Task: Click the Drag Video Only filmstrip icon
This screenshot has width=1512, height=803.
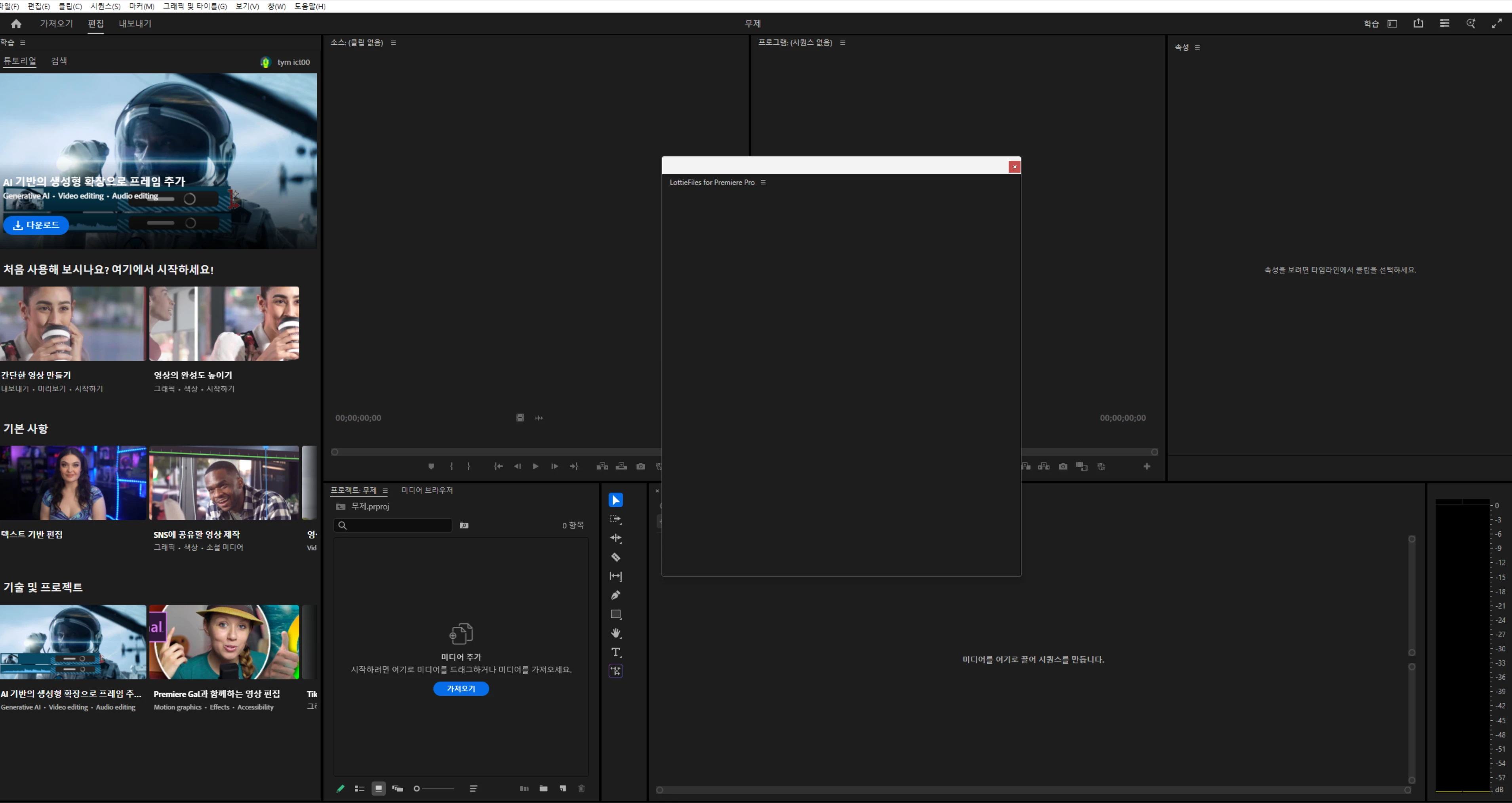Action: click(520, 418)
